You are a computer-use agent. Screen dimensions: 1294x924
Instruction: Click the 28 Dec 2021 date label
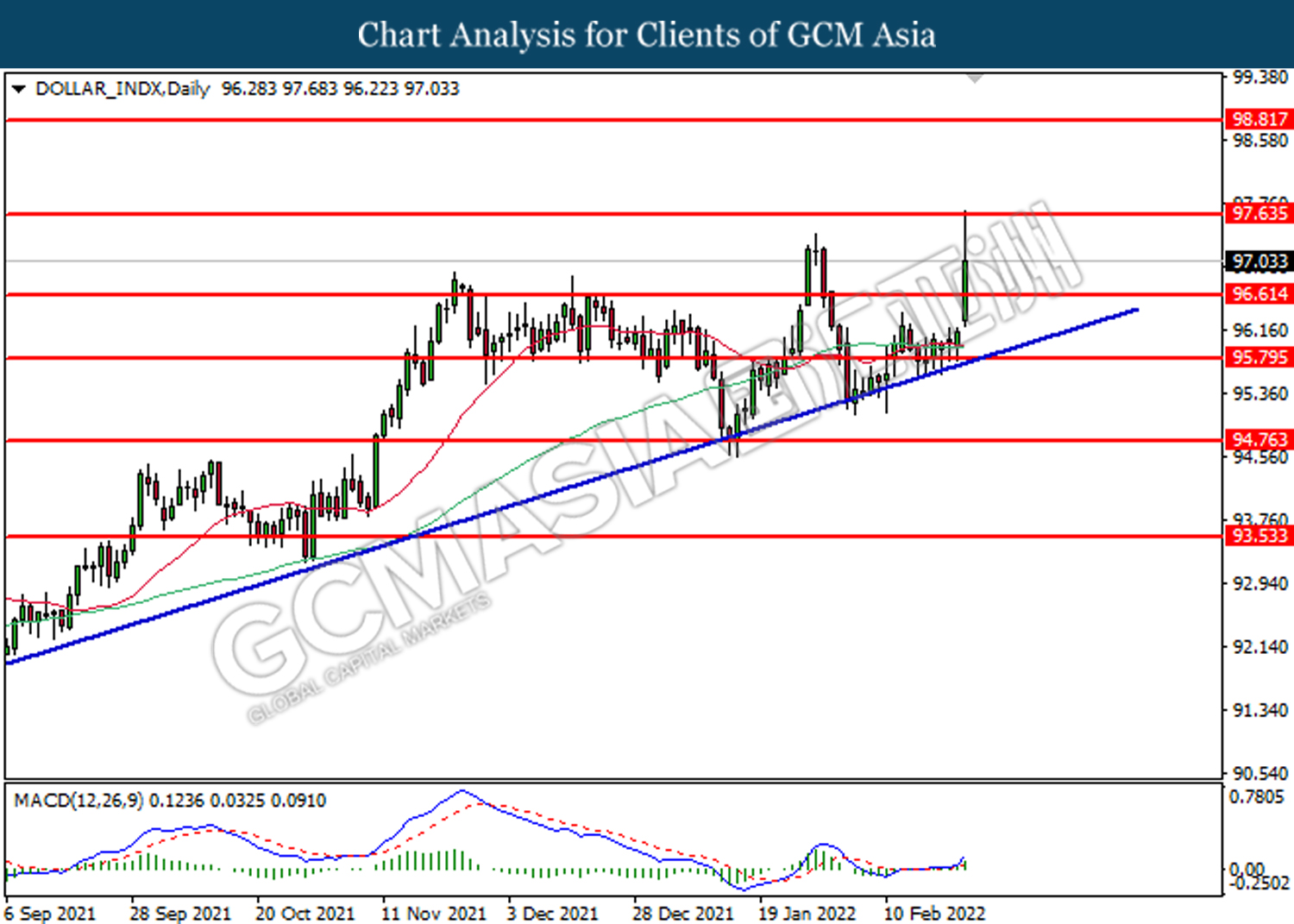[683, 913]
